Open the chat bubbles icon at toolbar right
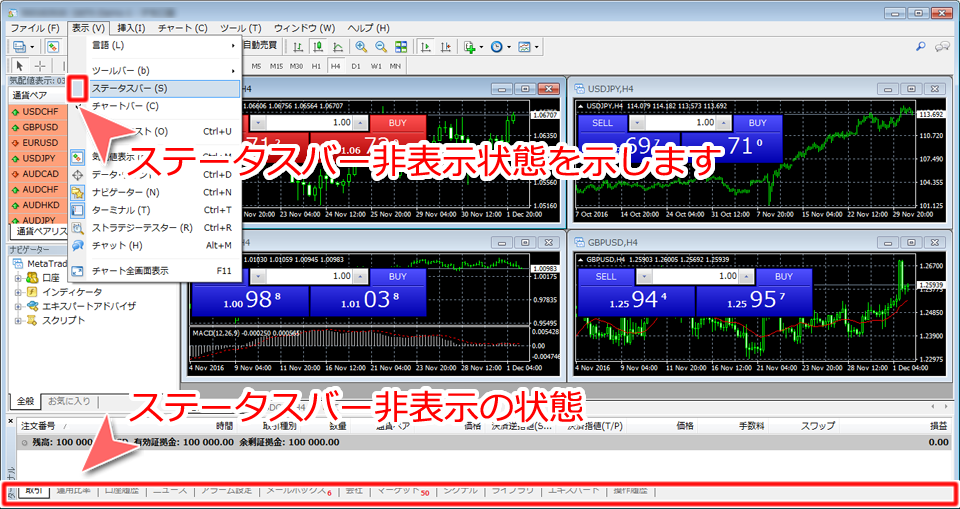This screenshot has width=960, height=509. point(942,47)
